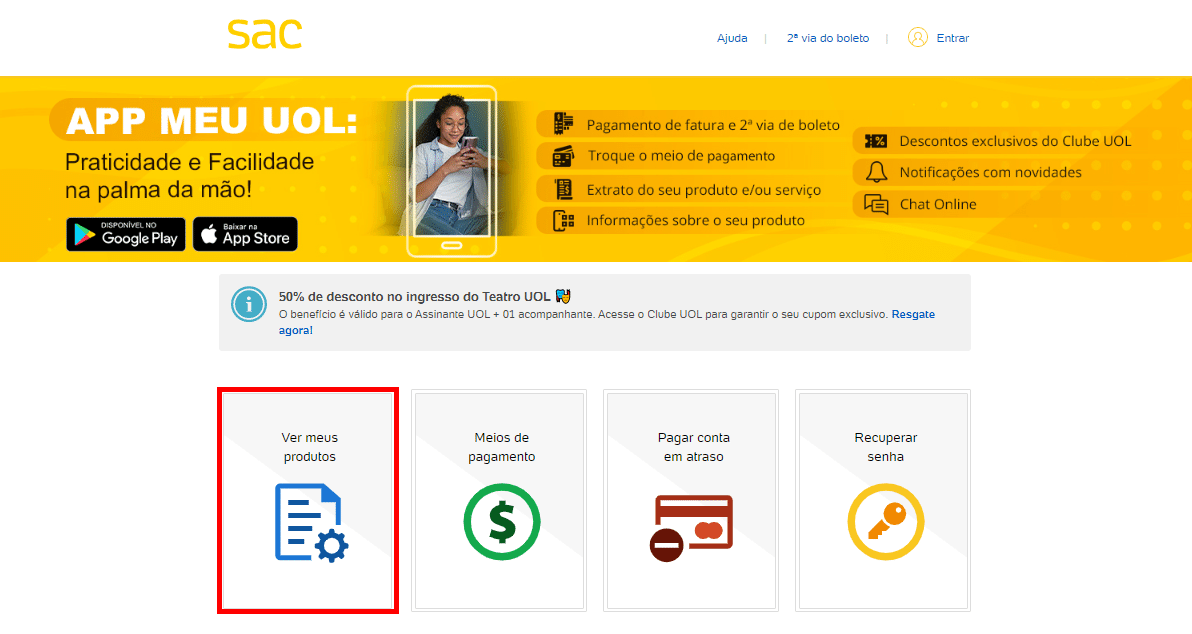Click the notification bell icon

pyautogui.click(x=877, y=172)
